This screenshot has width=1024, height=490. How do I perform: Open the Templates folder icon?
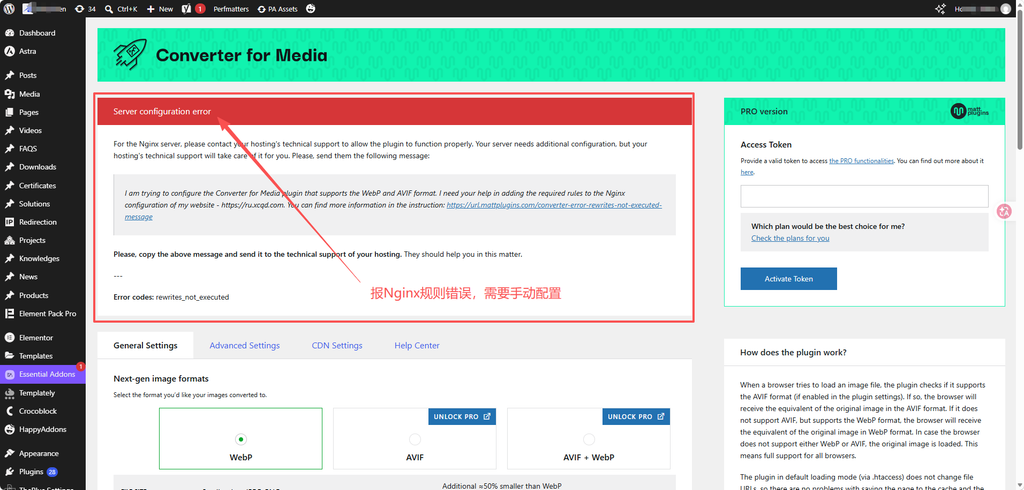click(9, 356)
